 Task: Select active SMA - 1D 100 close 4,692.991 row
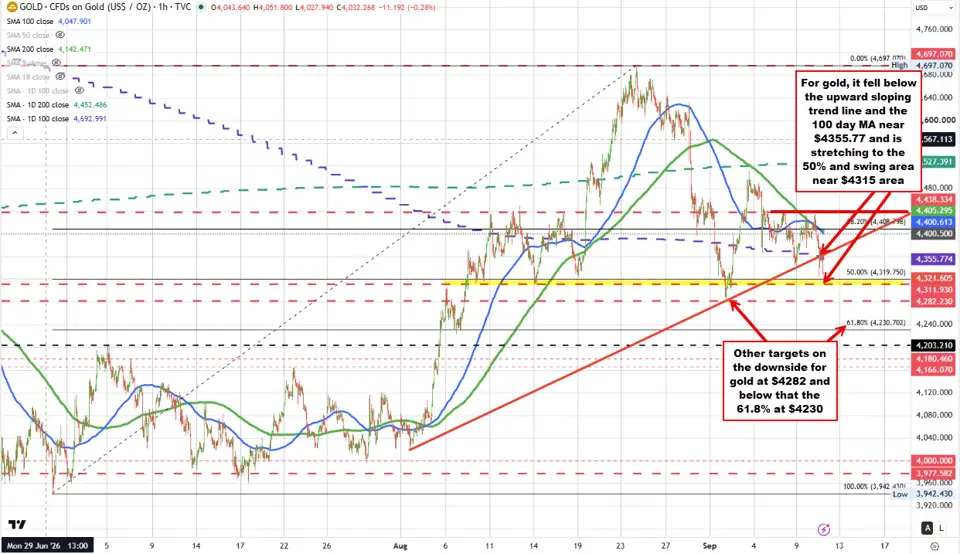coord(56,119)
